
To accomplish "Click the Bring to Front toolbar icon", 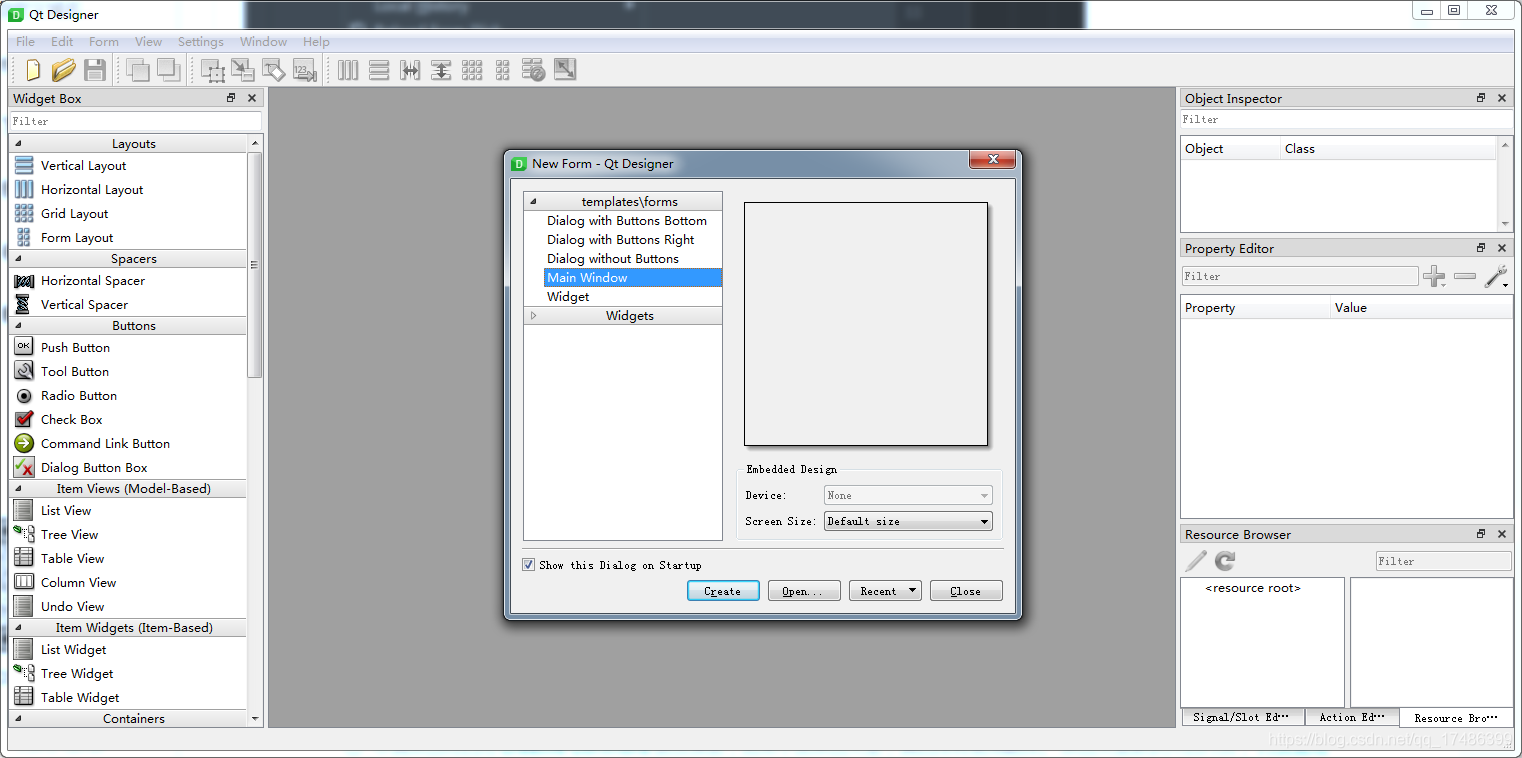I will pyautogui.click(x=138, y=70).
